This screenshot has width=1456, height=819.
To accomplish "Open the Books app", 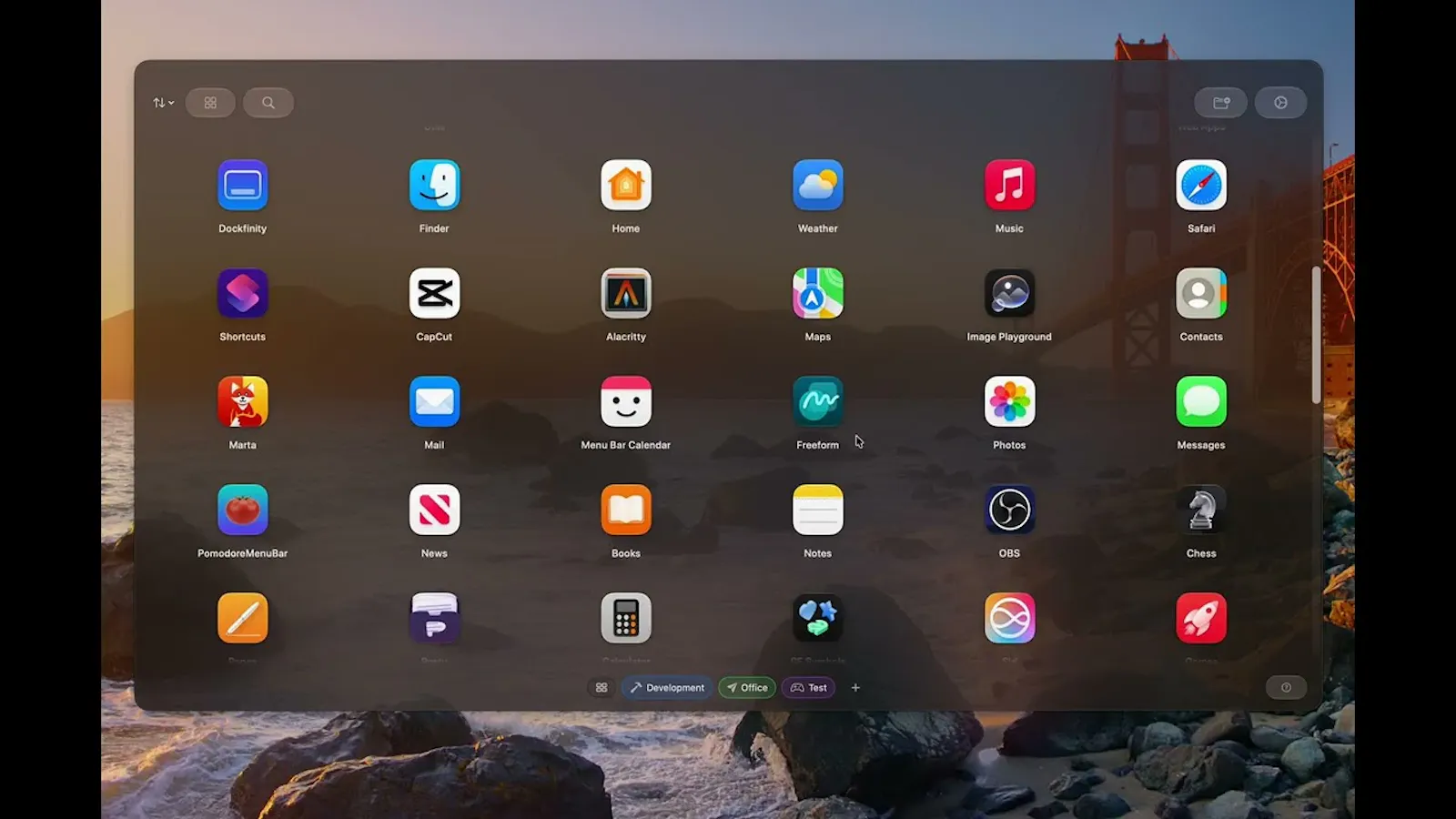I will tap(626, 511).
